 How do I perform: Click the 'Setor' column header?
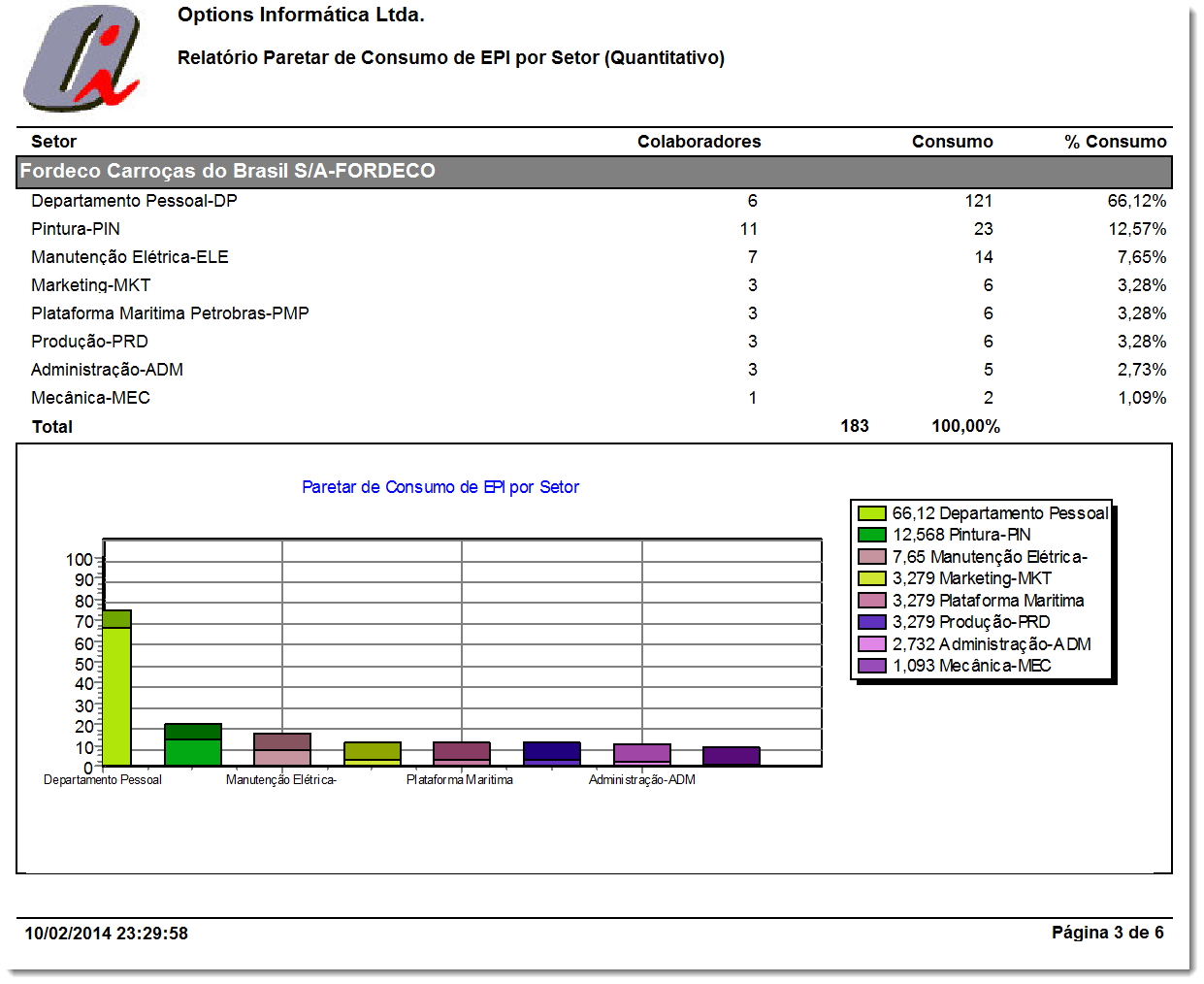tap(53, 142)
